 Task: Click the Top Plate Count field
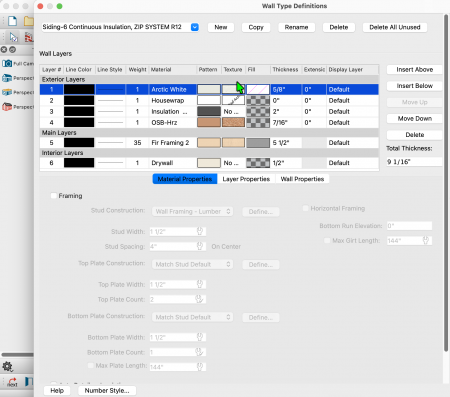(178, 299)
